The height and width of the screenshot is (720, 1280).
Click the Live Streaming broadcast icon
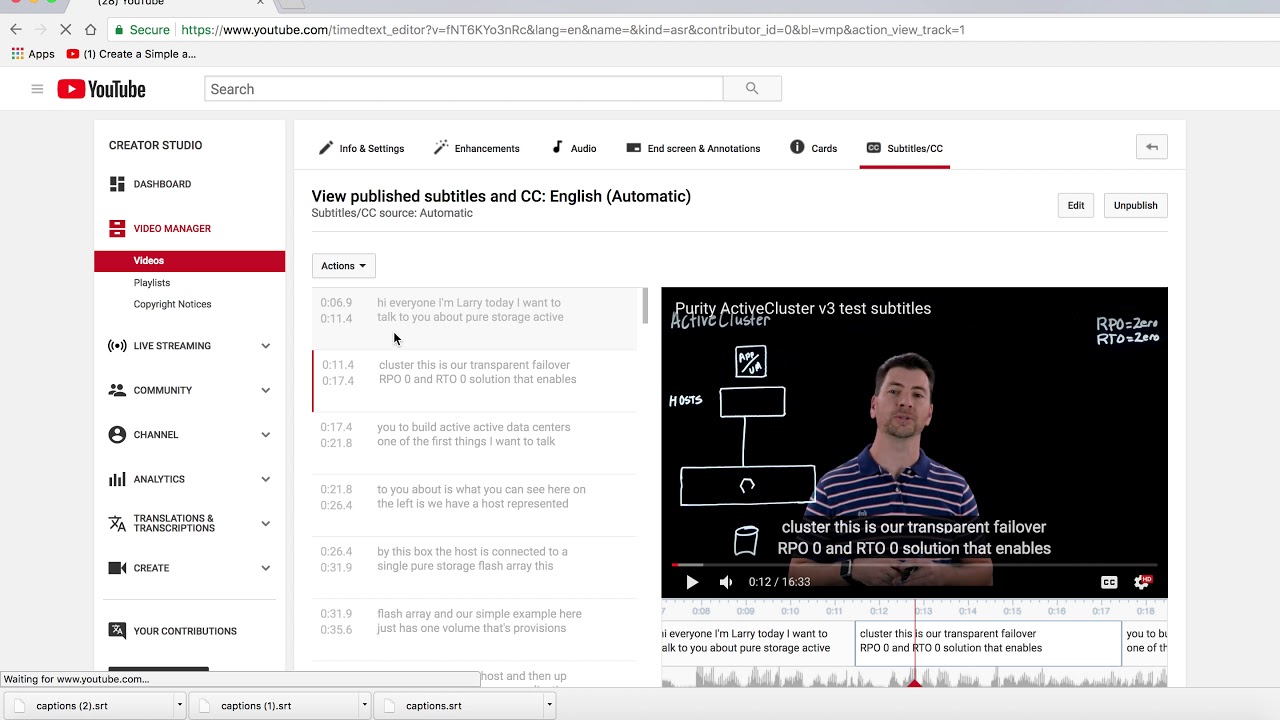tap(117, 346)
